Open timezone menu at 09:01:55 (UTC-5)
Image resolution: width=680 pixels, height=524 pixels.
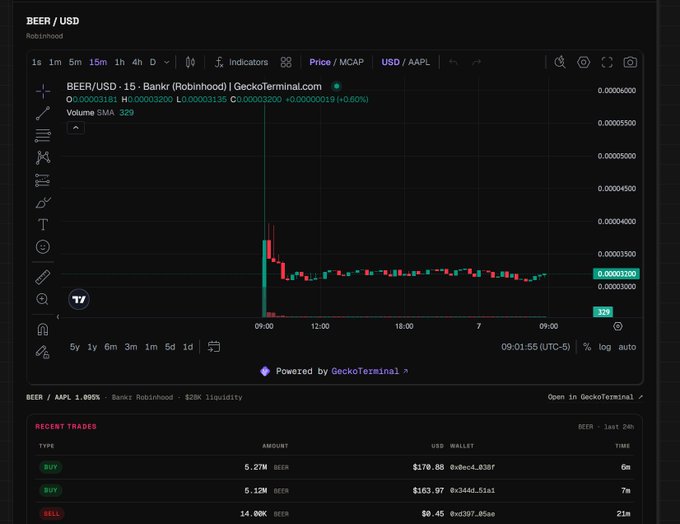tap(536, 347)
